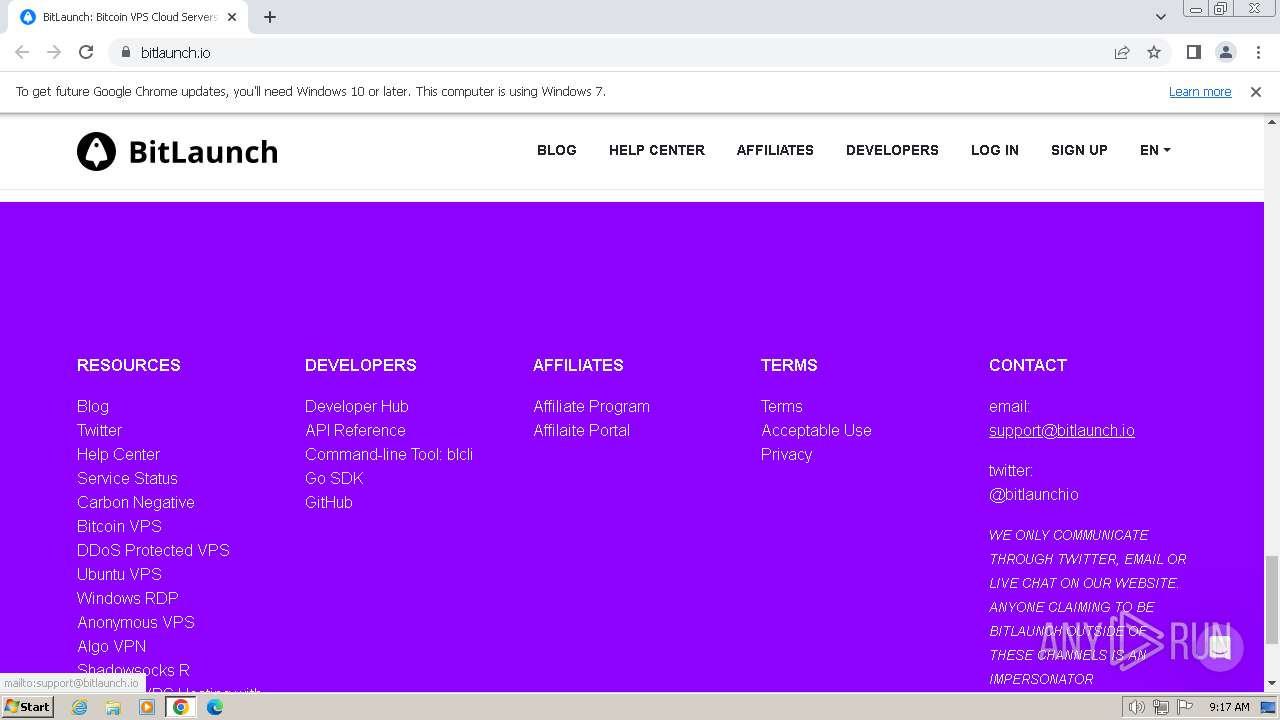
Task: Open the @bitlaunchio twitter handle
Action: 1034,494
